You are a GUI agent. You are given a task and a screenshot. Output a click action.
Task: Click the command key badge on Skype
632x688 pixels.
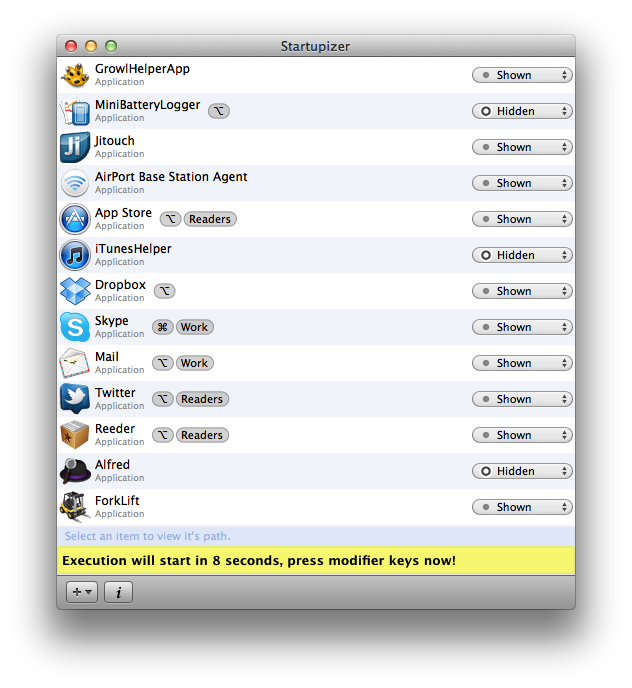coord(163,327)
